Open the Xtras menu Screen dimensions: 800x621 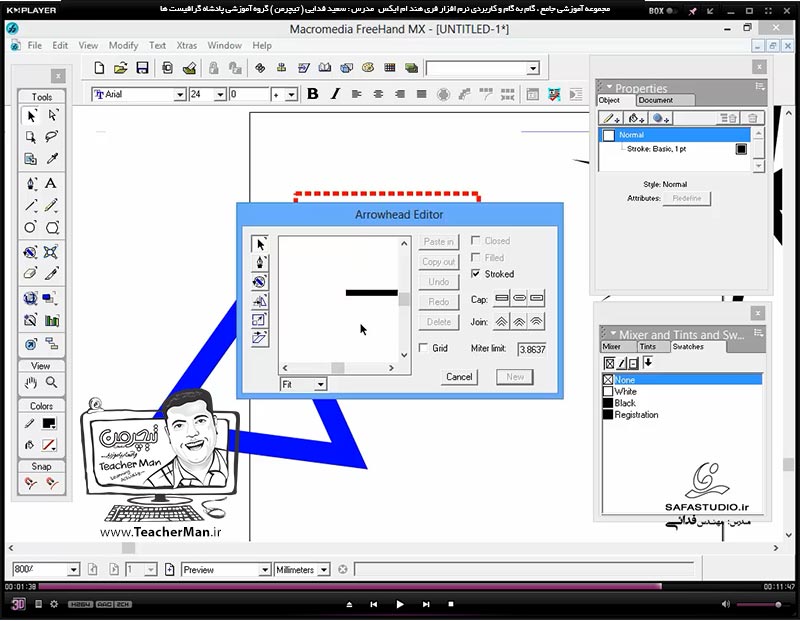coord(187,45)
